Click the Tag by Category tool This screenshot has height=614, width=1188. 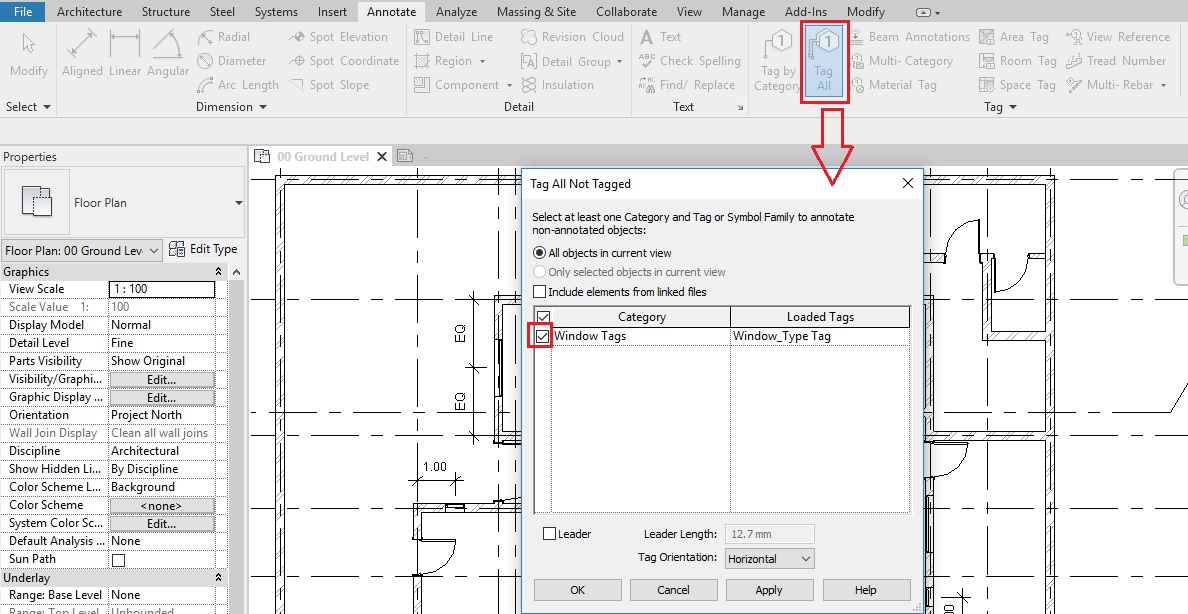click(x=777, y=62)
